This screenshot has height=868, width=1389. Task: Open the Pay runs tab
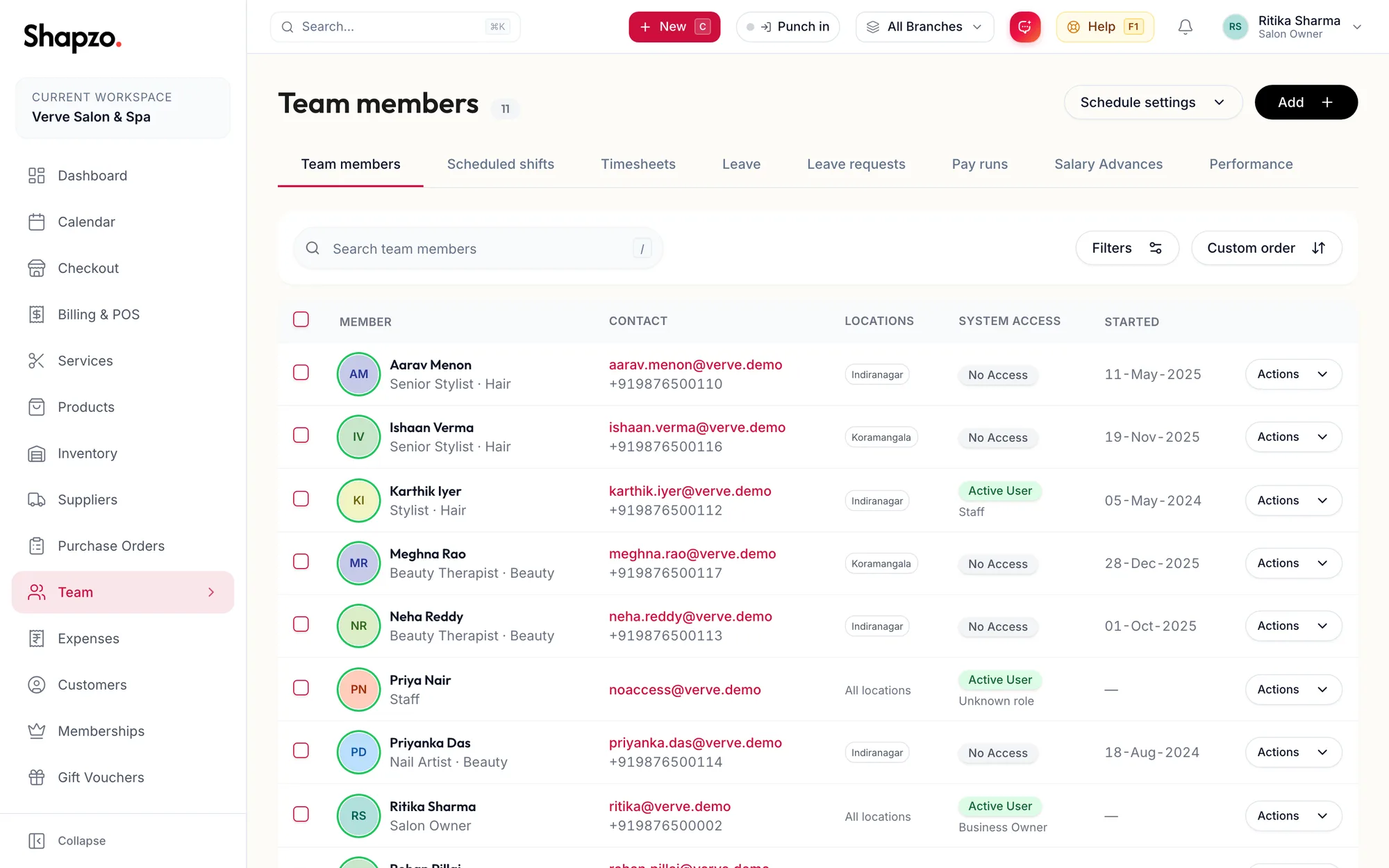[x=980, y=165]
